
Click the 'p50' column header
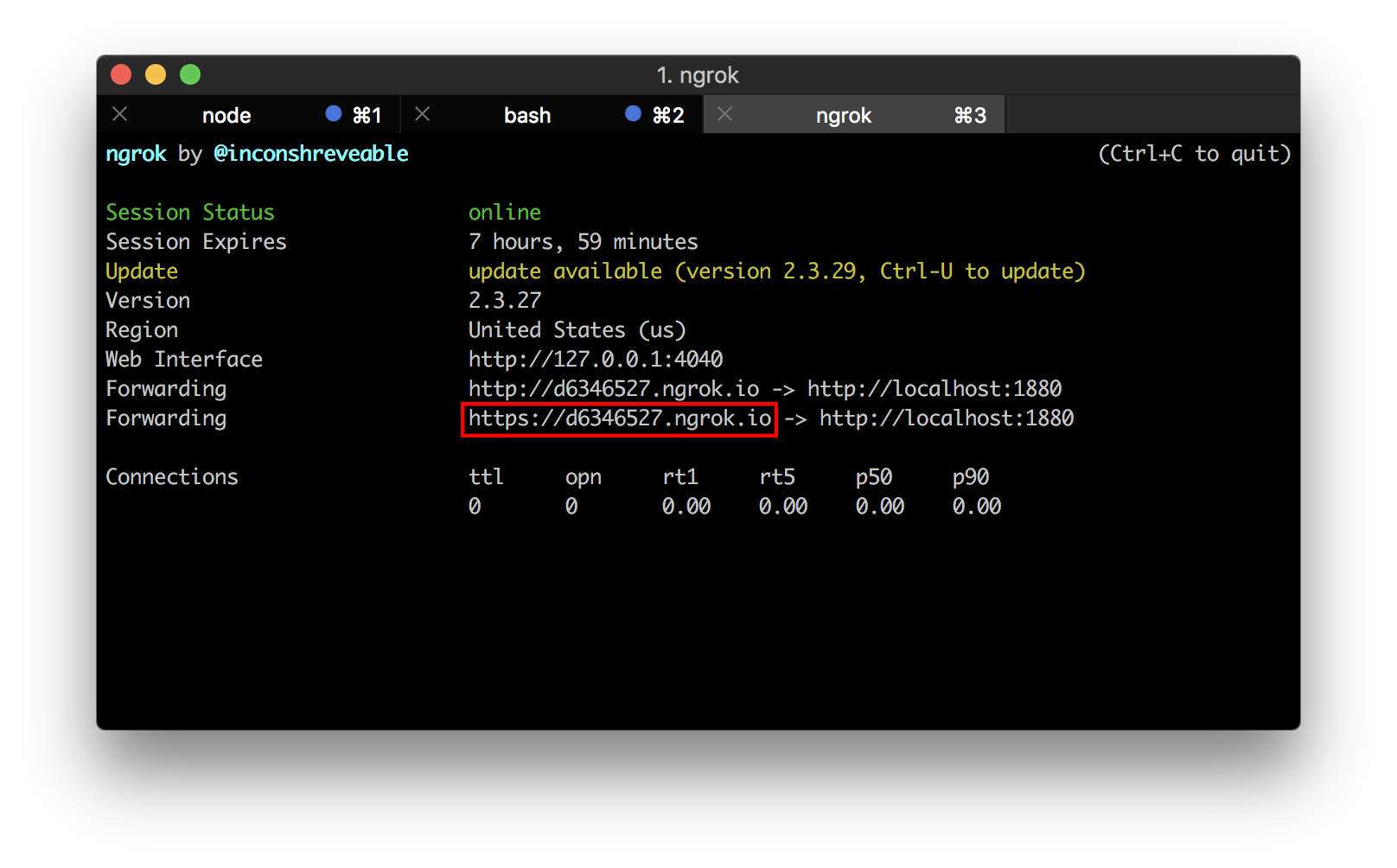click(874, 478)
